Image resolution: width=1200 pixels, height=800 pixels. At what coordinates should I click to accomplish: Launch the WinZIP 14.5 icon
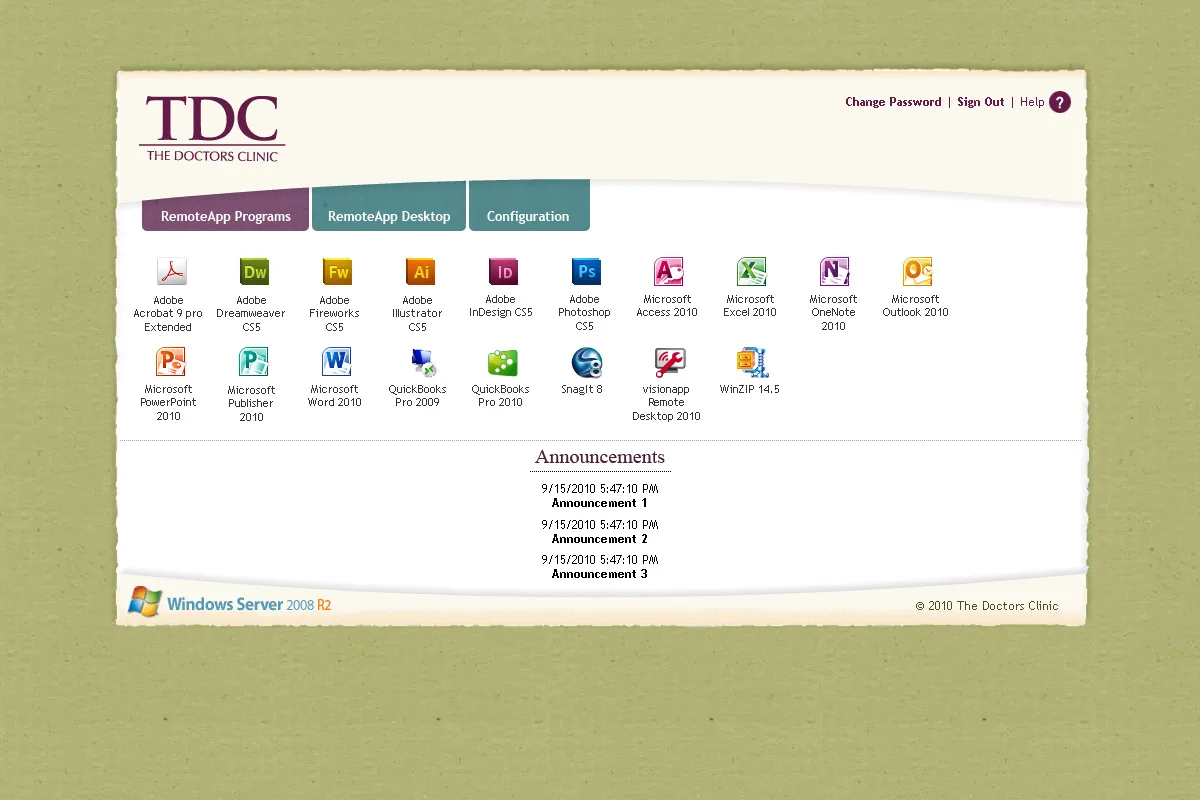[751, 362]
